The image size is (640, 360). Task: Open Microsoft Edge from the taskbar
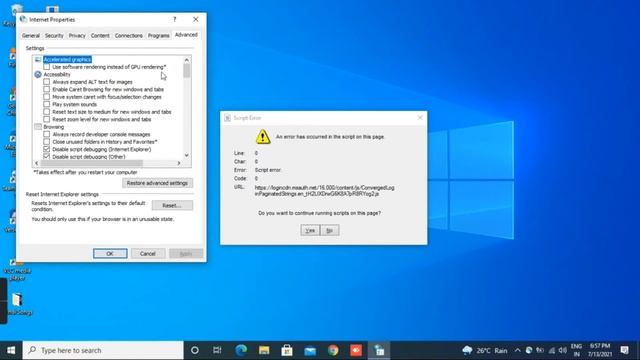(x=241, y=350)
